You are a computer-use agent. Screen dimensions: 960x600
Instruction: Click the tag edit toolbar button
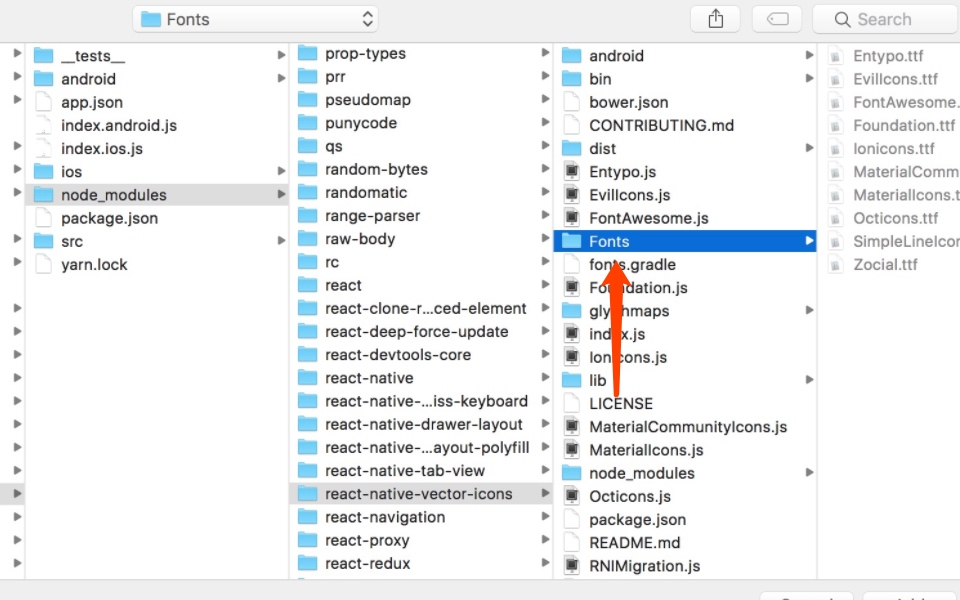click(x=777, y=19)
